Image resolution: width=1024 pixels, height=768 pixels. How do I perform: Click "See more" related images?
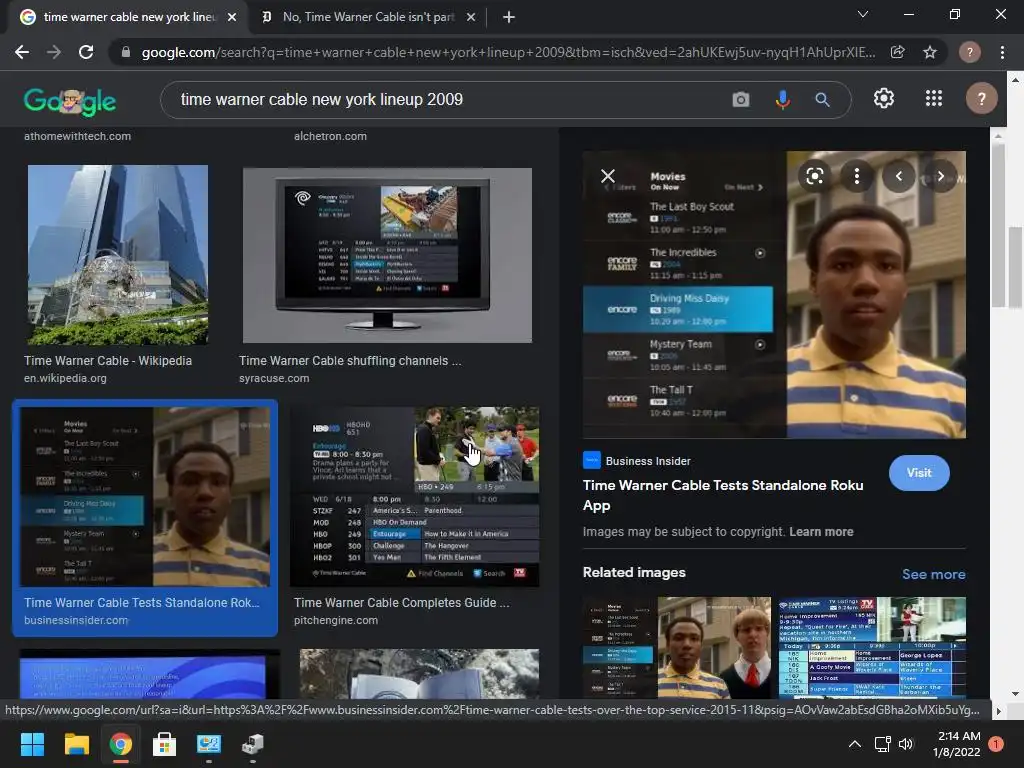(933, 574)
